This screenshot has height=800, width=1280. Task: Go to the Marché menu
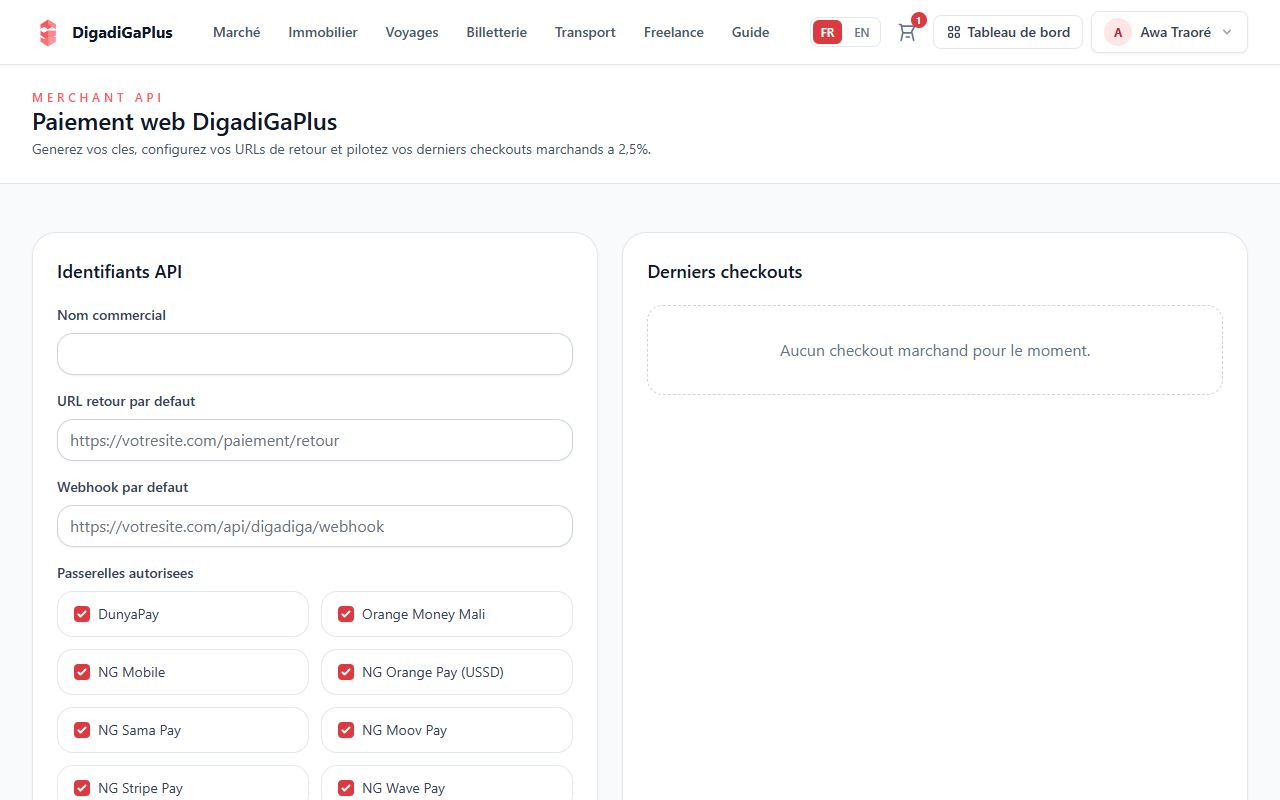[237, 32]
